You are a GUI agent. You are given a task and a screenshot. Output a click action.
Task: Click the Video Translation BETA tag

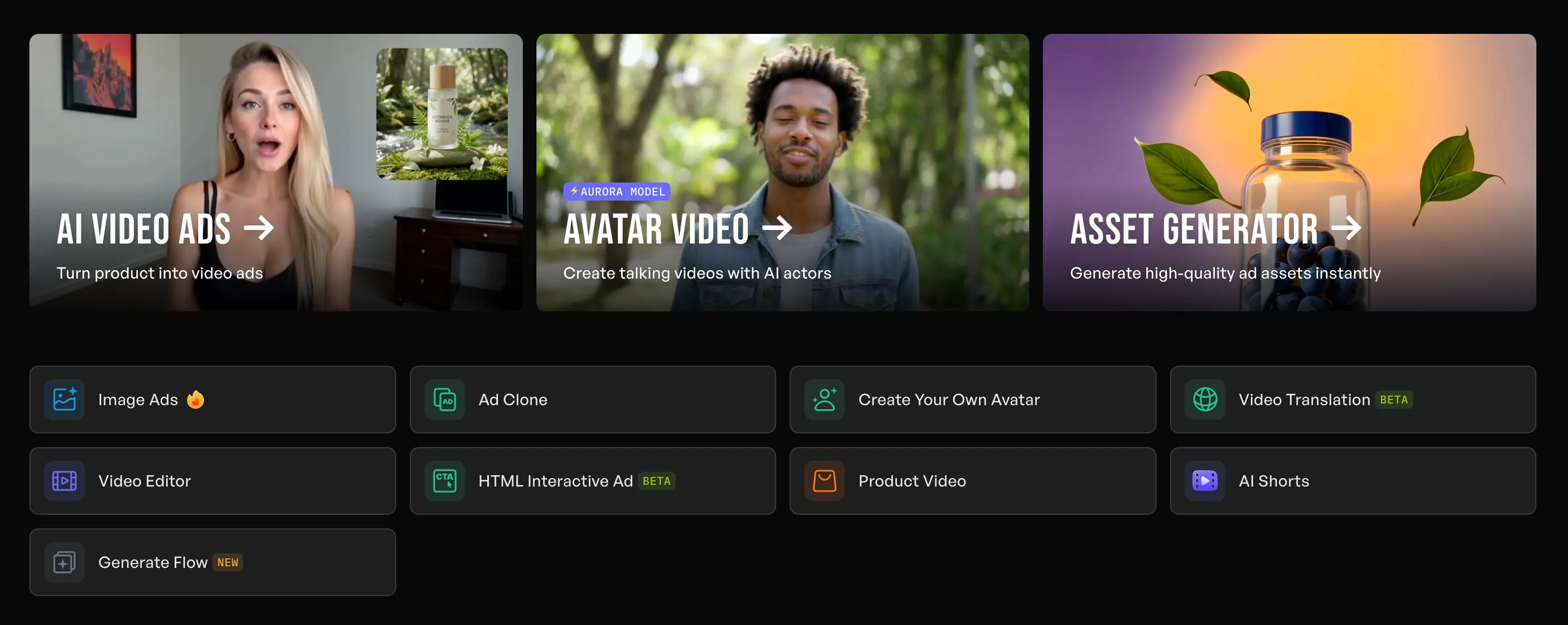pyautogui.click(x=1393, y=400)
